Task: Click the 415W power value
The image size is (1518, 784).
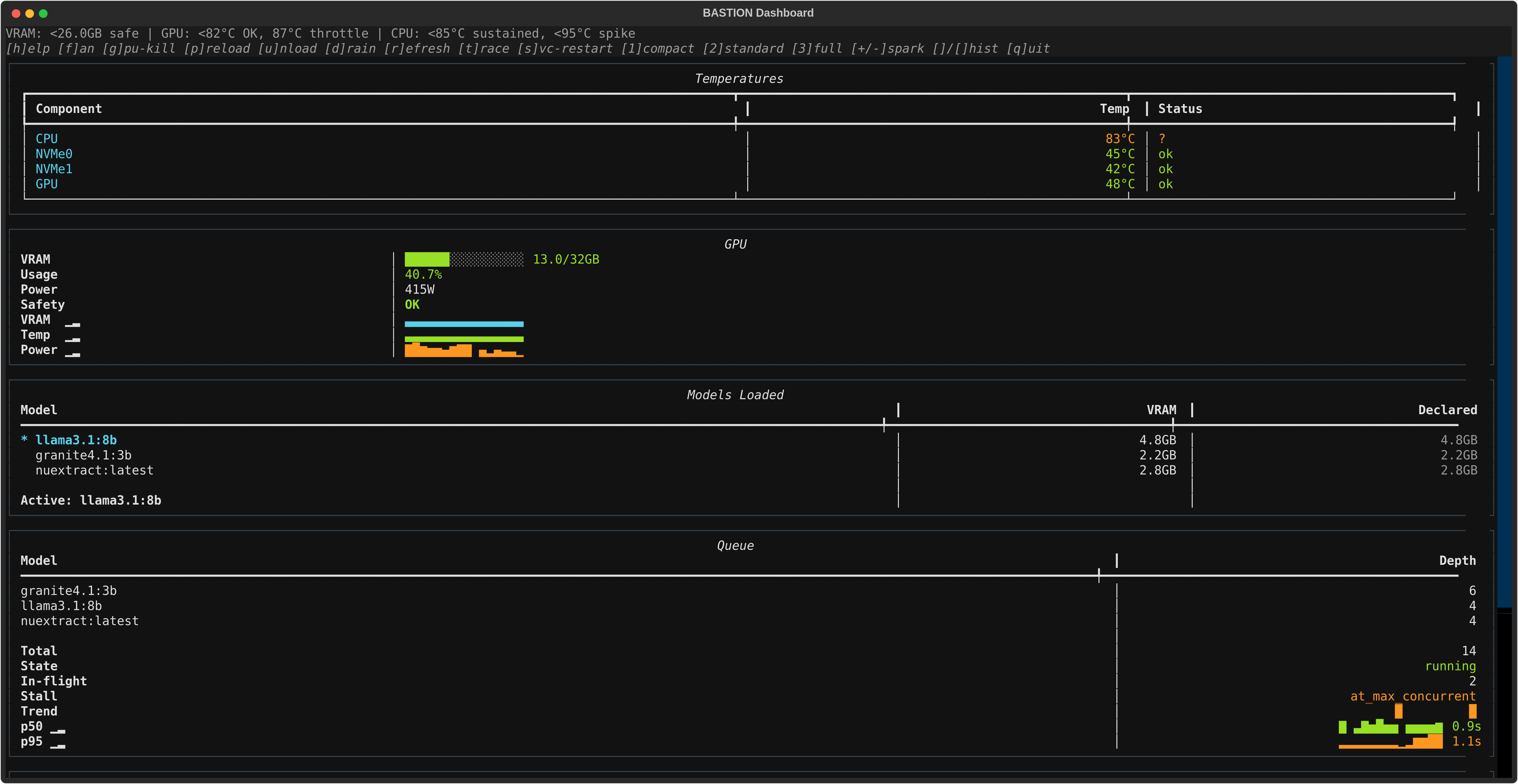Action: 420,290
